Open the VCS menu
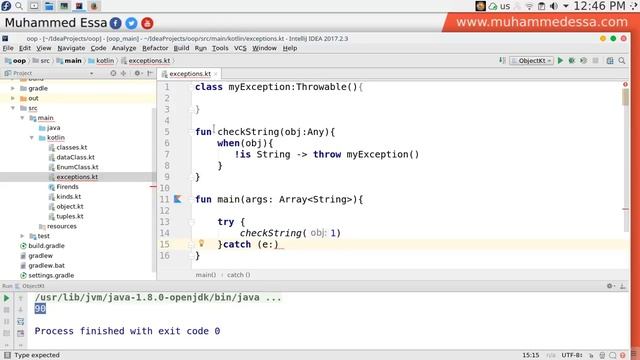 [x=240, y=48]
